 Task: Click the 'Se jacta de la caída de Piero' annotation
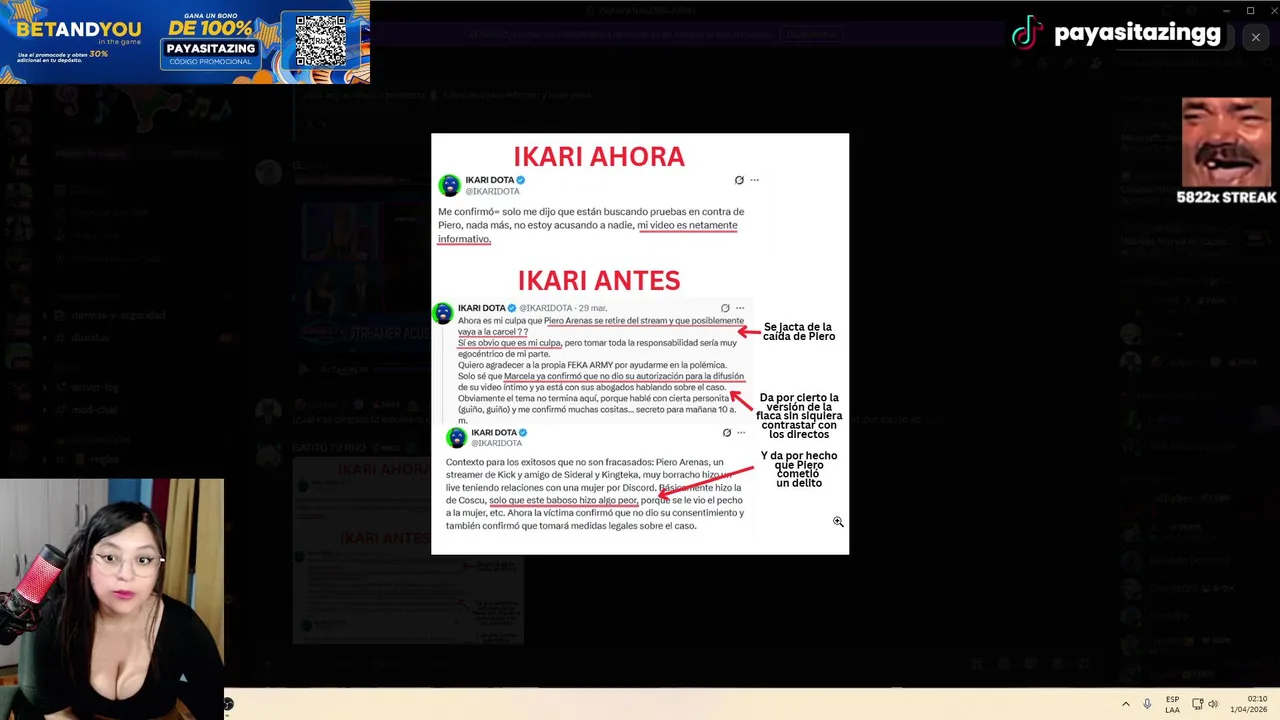click(799, 332)
